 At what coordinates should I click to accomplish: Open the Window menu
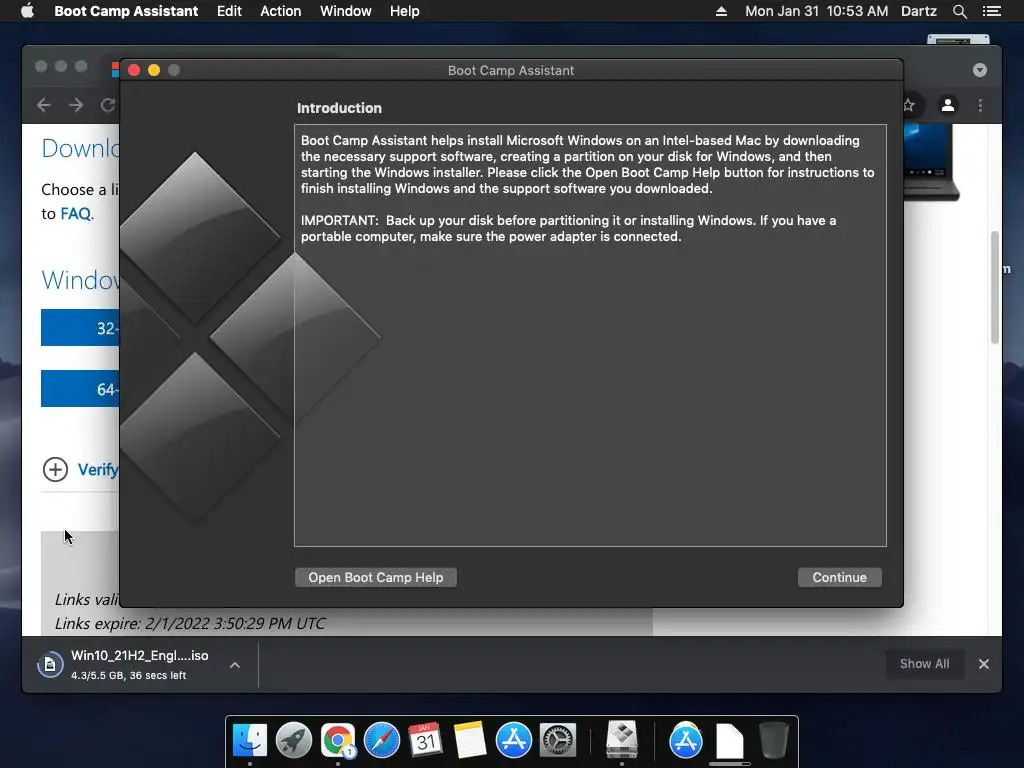point(345,11)
